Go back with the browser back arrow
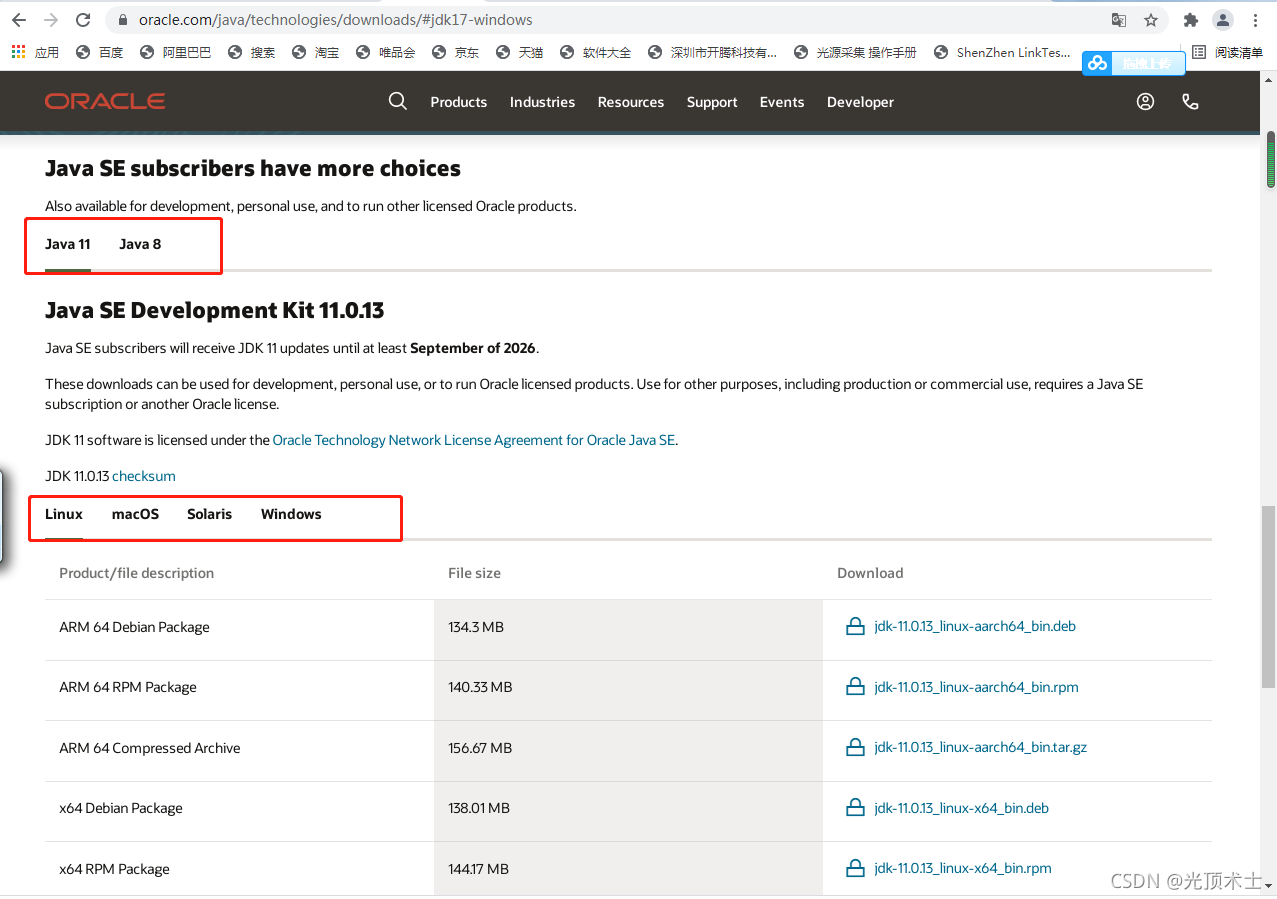This screenshot has height=899, width=1277. (x=19, y=20)
